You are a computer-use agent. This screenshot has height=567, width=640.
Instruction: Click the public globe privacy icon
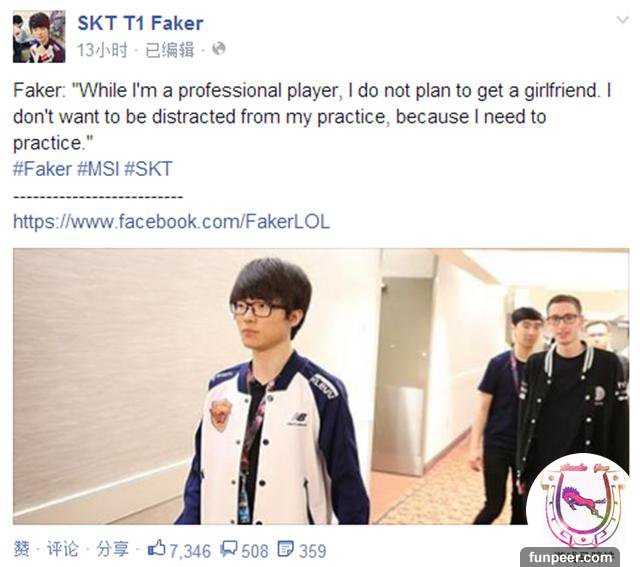pyautogui.click(x=219, y=49)
